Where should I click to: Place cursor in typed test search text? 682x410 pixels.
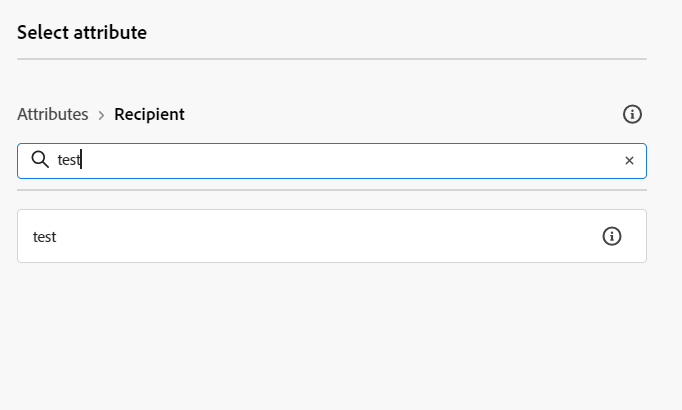(x=68, y=160)
